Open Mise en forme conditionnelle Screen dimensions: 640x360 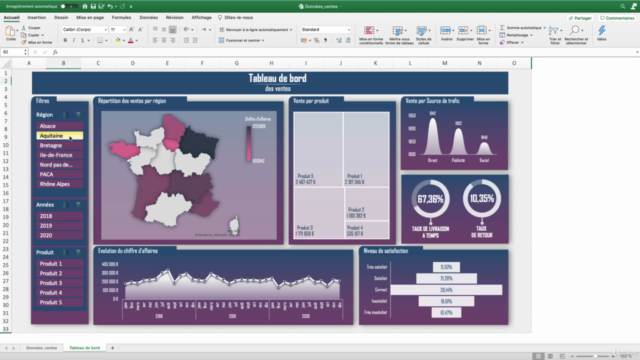click(x=371, y=35)
